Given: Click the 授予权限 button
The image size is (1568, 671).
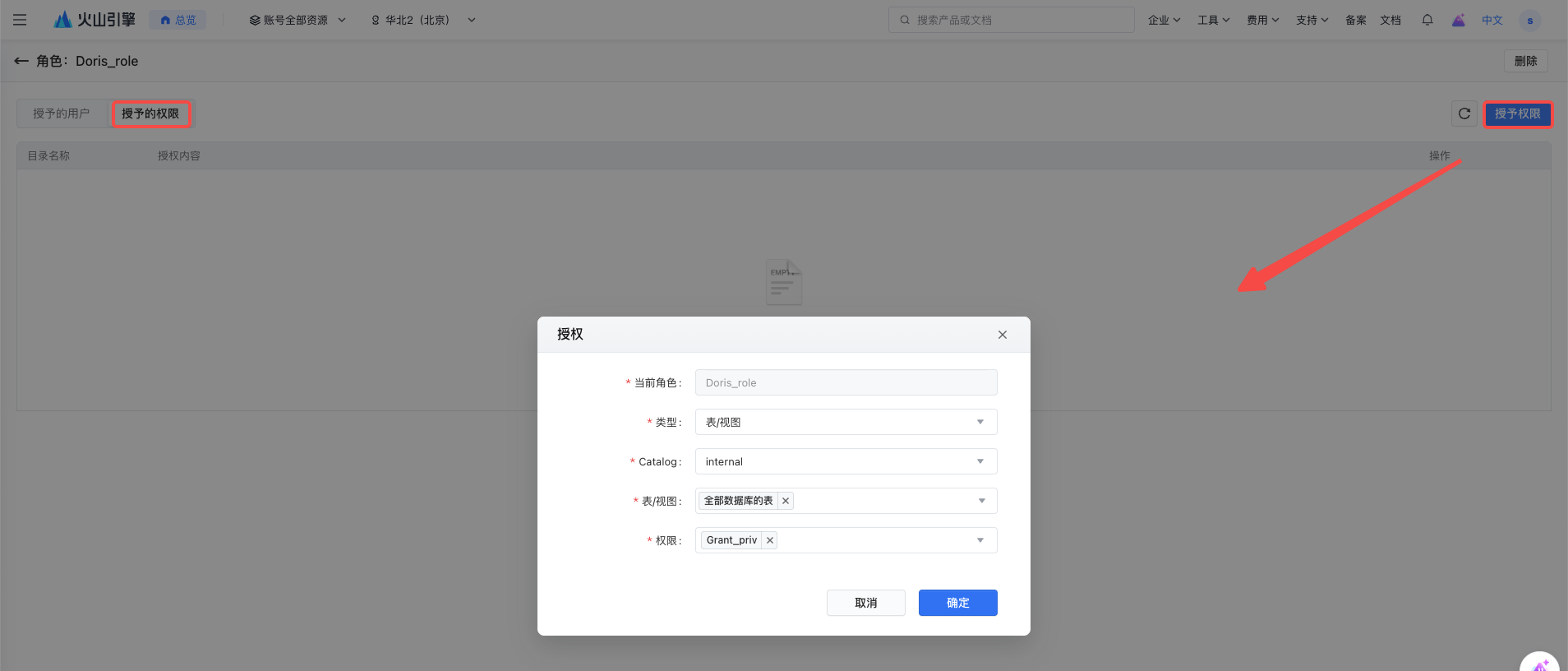Looking at the screenshot, I should point(1518,114).
